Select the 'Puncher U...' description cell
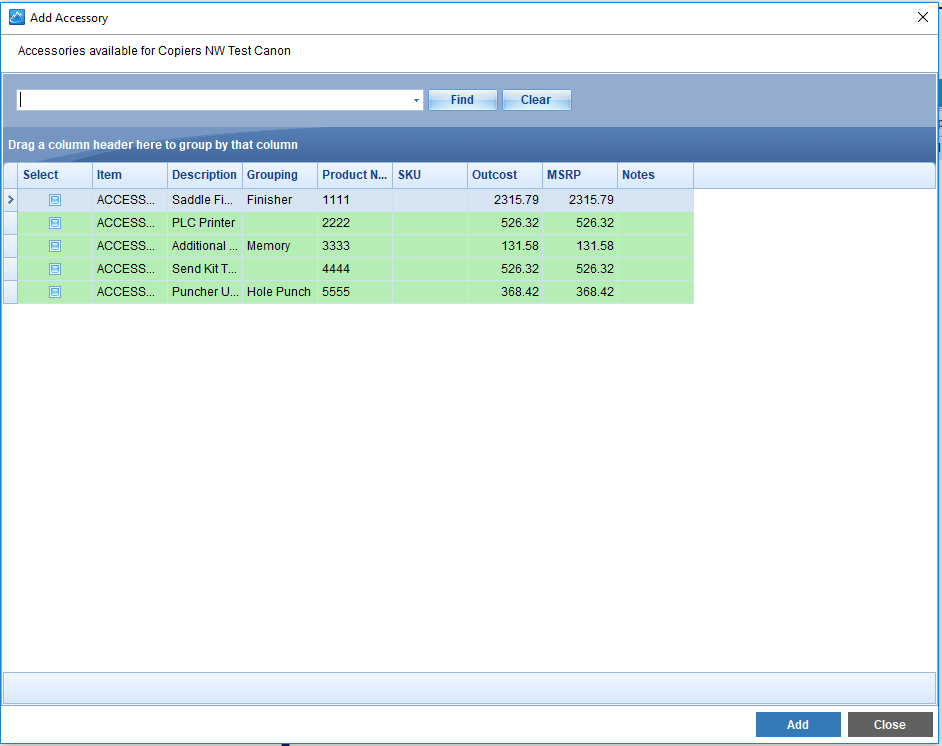 pos(205,292)
